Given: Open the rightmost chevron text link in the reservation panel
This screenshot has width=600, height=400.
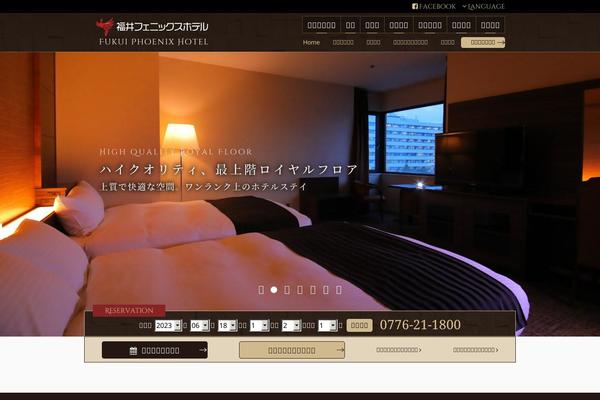Looking at the screenshot, I should pyautogui.click(x=476, y=350).
